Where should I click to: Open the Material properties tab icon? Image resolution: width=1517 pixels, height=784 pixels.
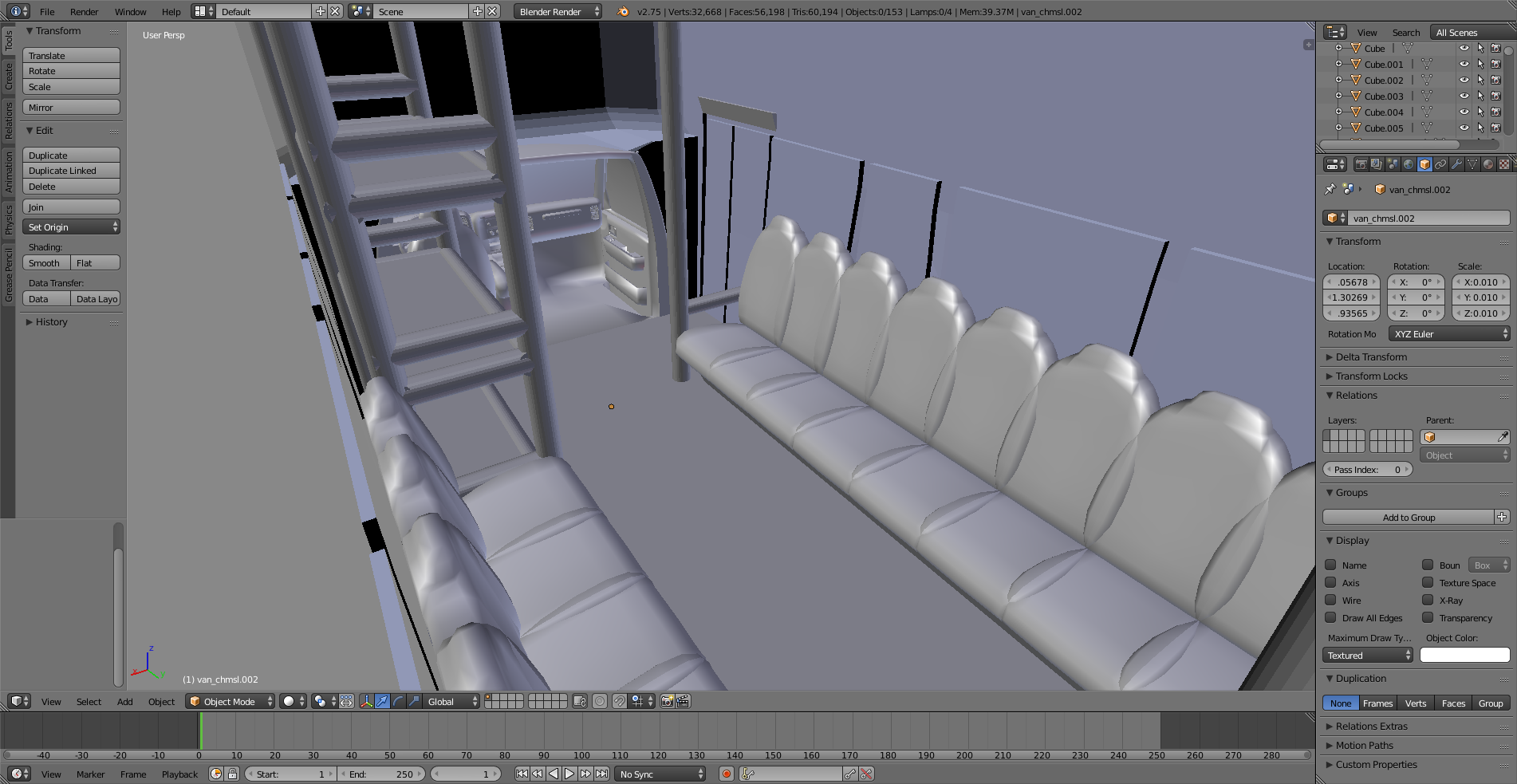[x=1488, y=164]
